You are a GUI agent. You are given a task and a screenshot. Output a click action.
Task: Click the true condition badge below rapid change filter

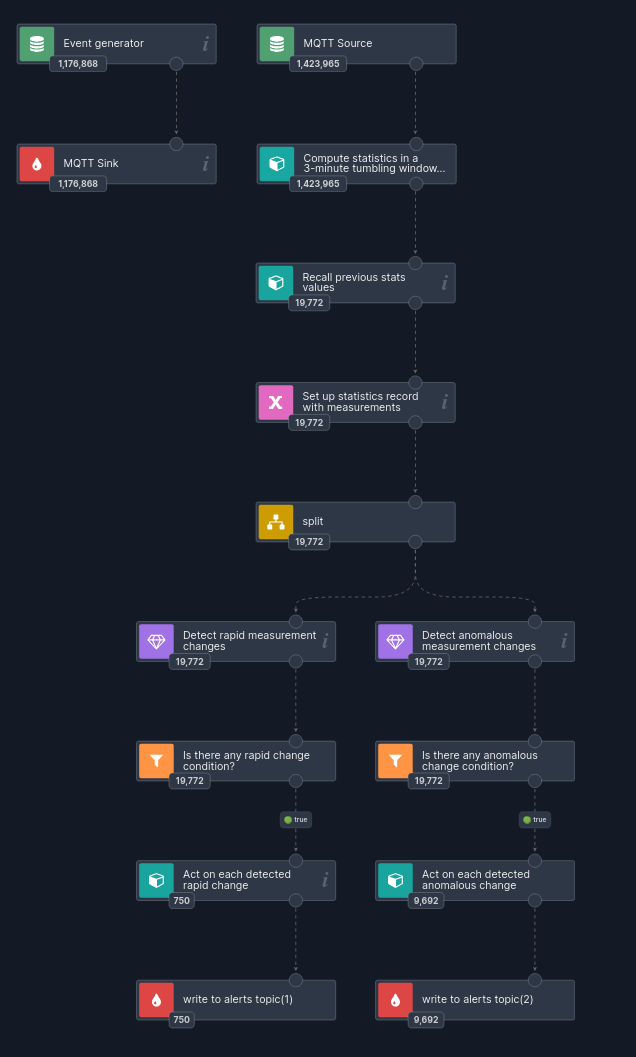point(295,819)
